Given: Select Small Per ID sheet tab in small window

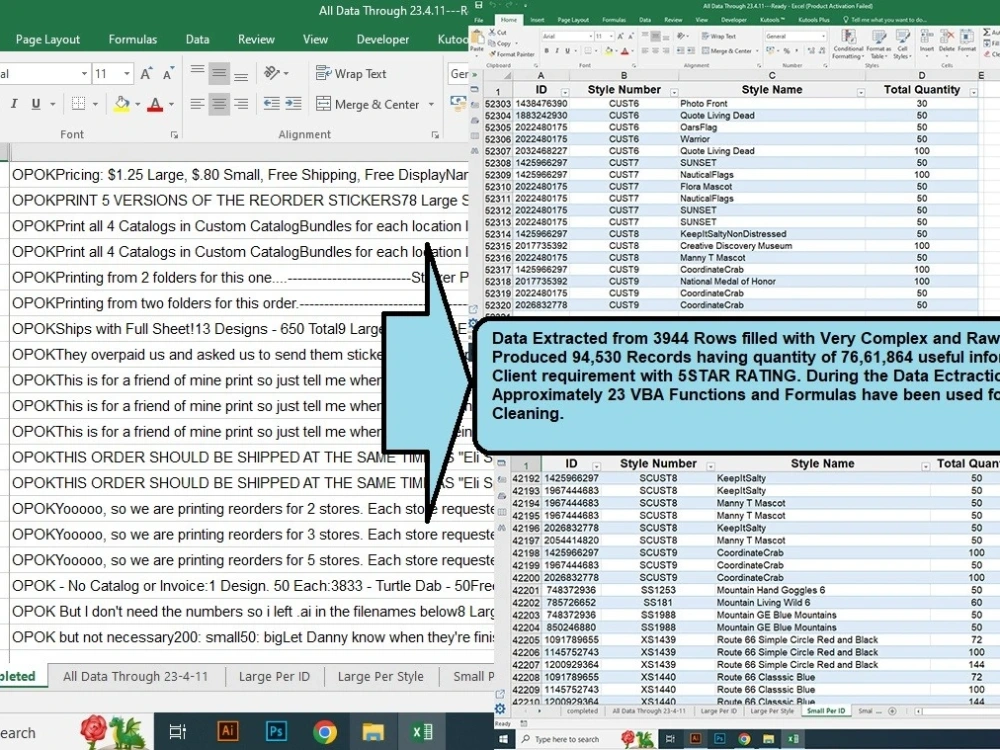Looking at the screenshot, I should click(x=825, y=710).
